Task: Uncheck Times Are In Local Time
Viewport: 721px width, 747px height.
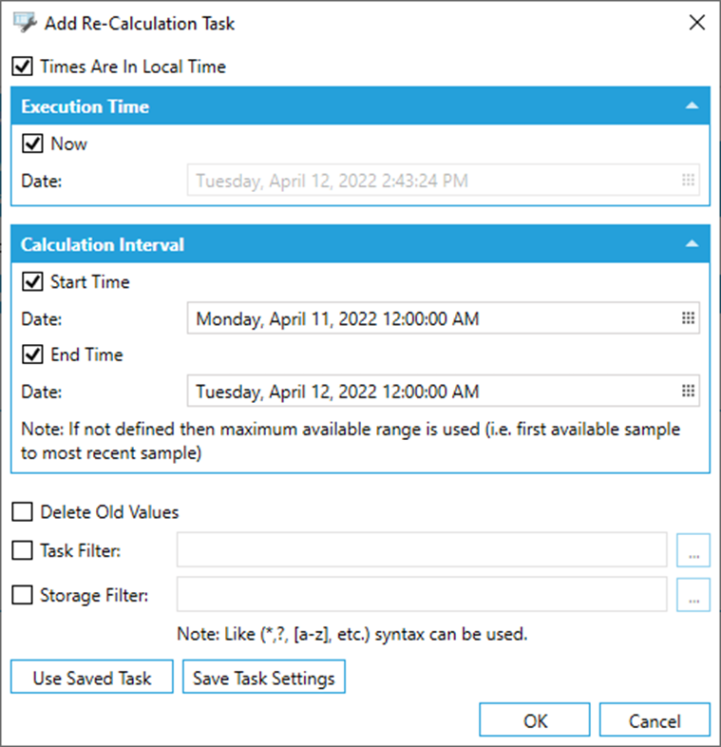Action: click(22, 66)
